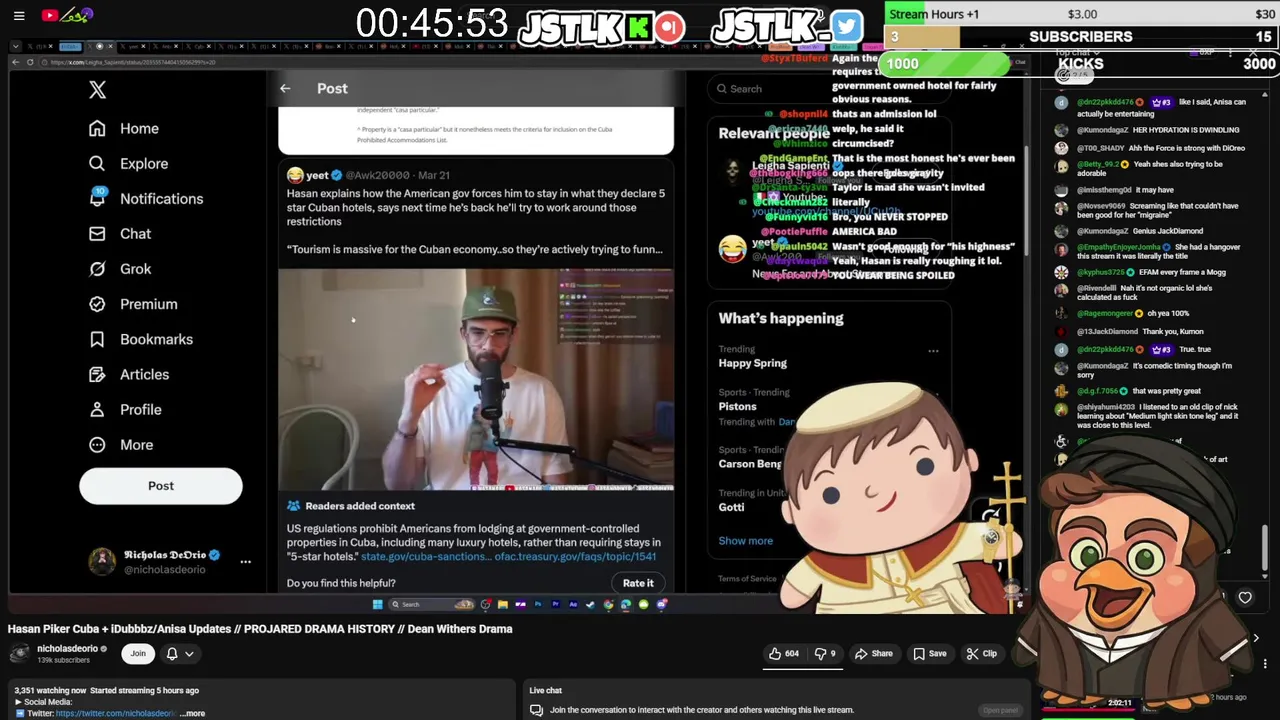The height and width of the screenshot is (720, 1280).
Task: Click the nicholasdeorio channel avatar
Action: [x=19, y=653]
